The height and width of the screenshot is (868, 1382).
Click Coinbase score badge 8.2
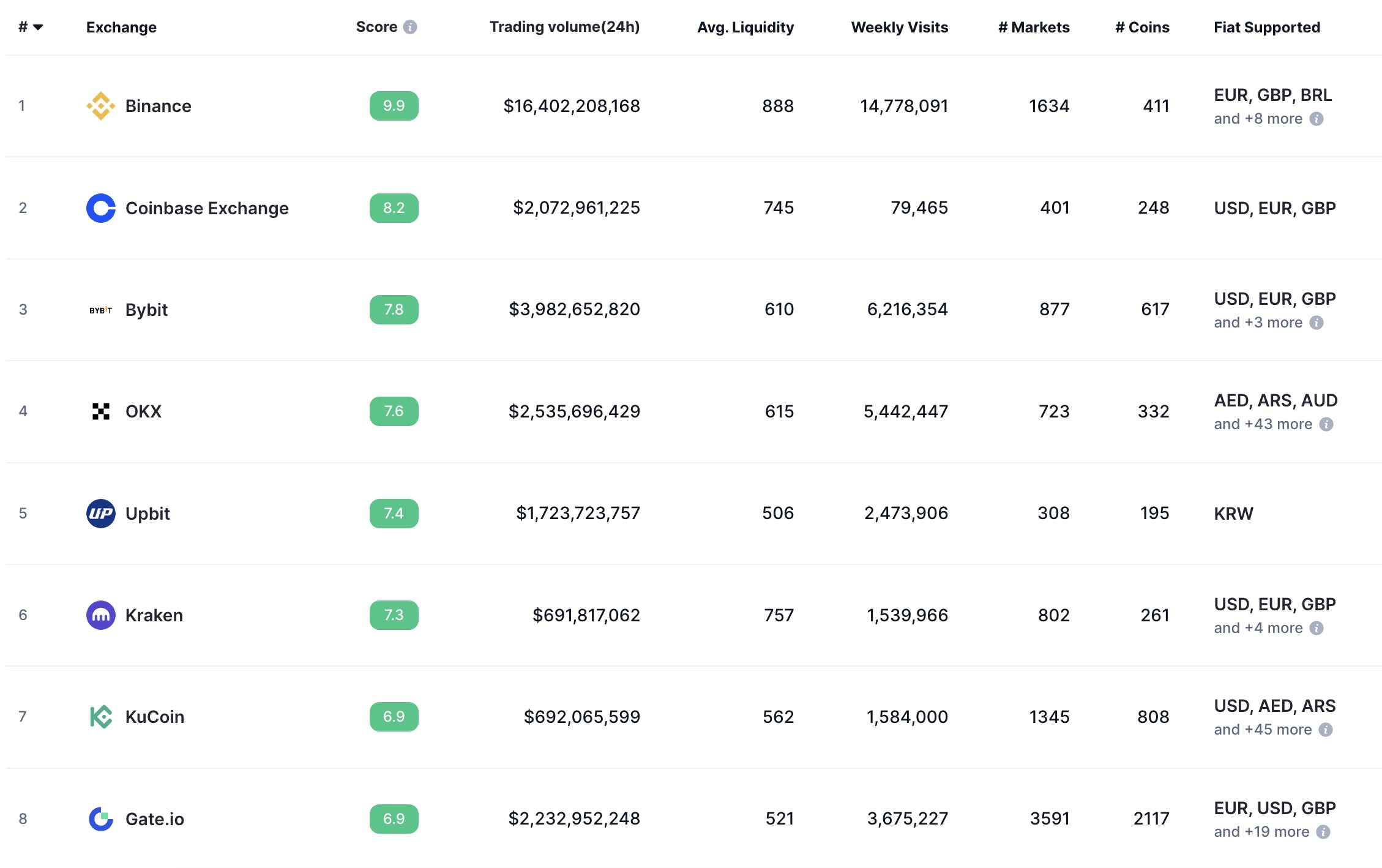click(x=394, y=208)
